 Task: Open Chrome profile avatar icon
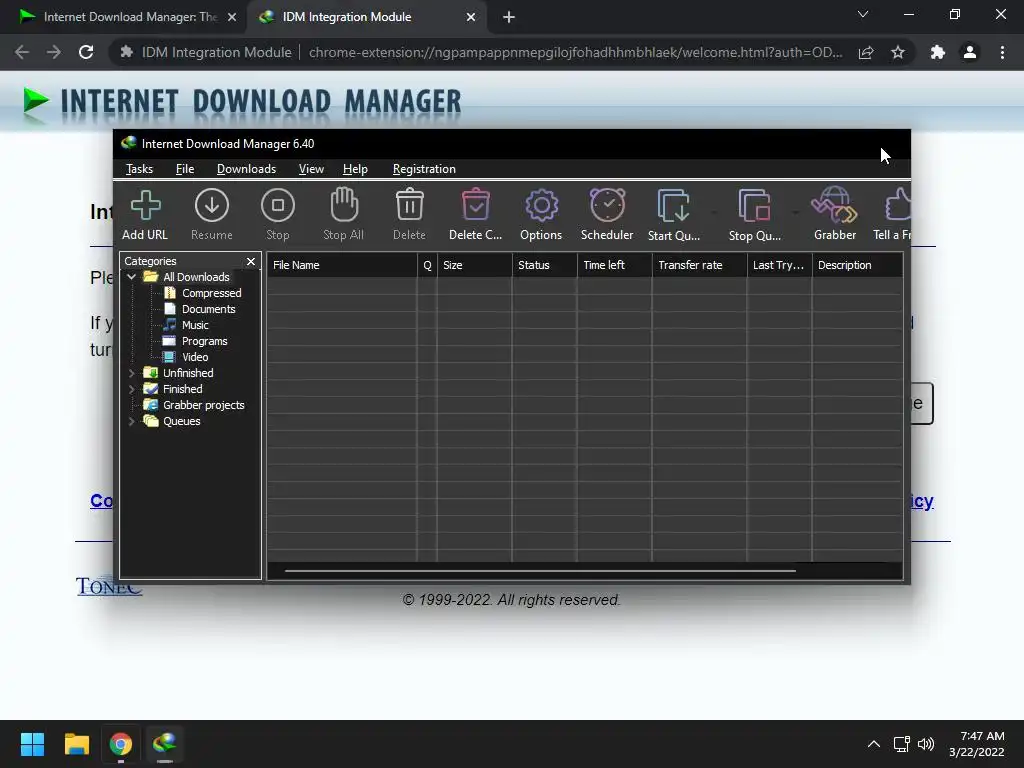click(x=970, y=52)
